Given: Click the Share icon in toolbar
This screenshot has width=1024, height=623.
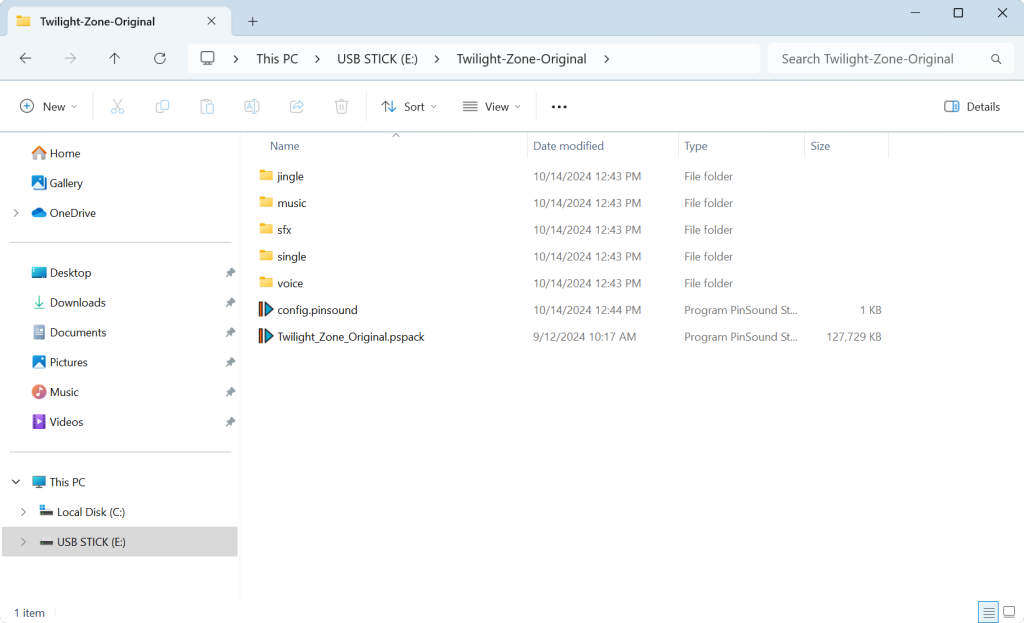Looking at the screenshot, I should pos(296,106).
